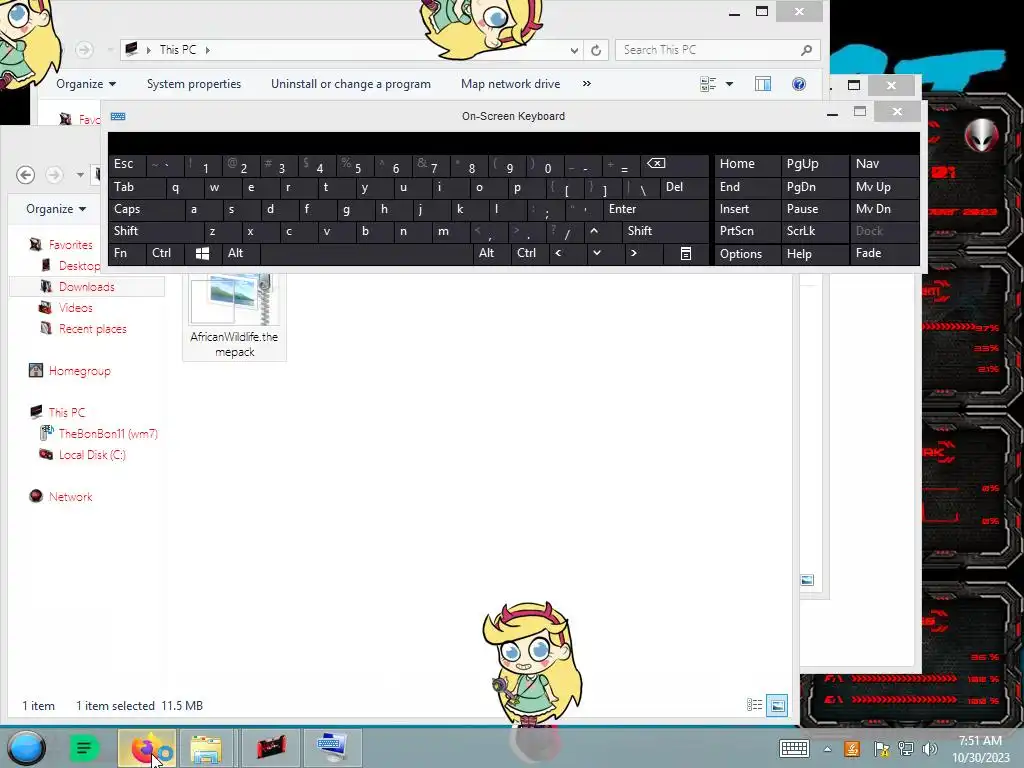The height and width of the screenshot is (768, 1024).
Task: Open recent locations dropdown in Downloads window
Action: click(80, 175)
